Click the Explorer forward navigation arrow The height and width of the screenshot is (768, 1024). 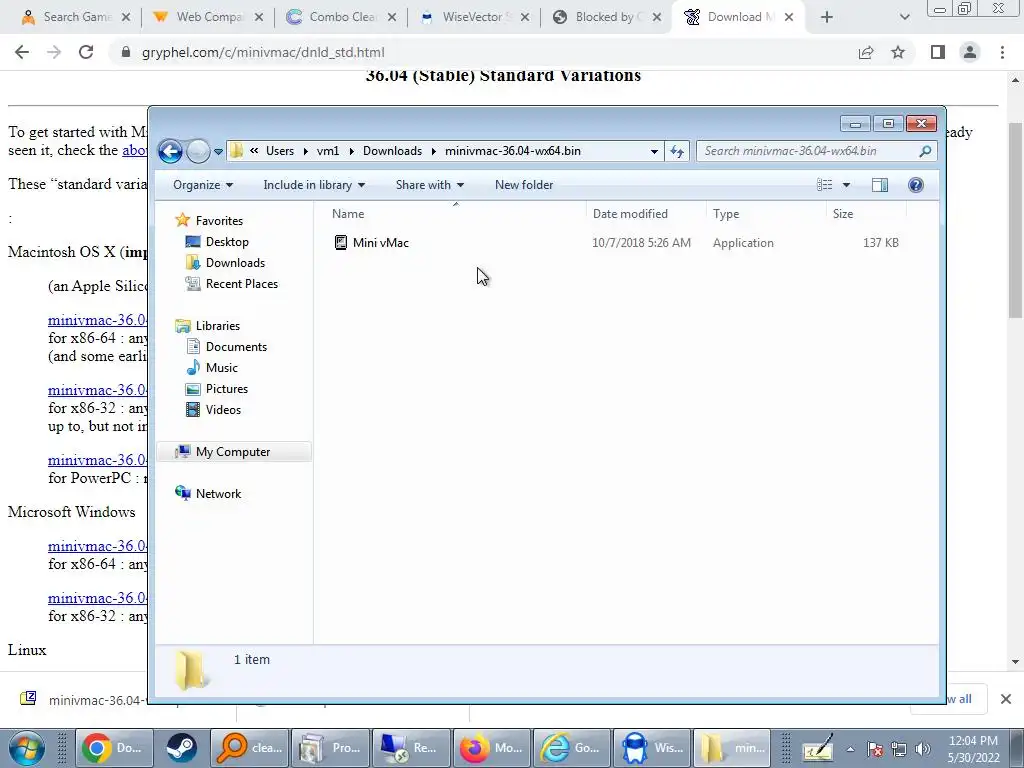198,152
